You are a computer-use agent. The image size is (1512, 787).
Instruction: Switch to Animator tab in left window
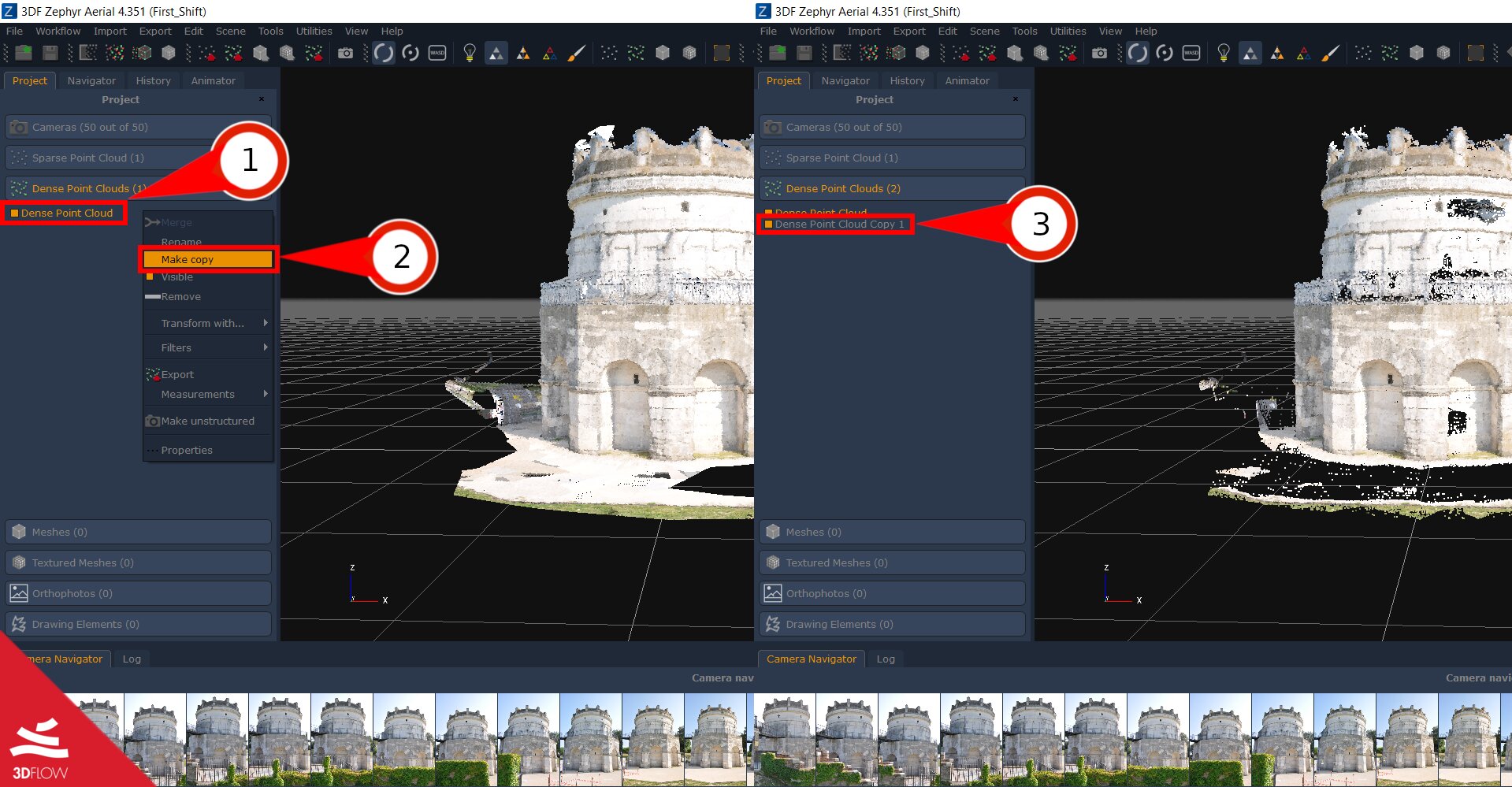point(213,80)
